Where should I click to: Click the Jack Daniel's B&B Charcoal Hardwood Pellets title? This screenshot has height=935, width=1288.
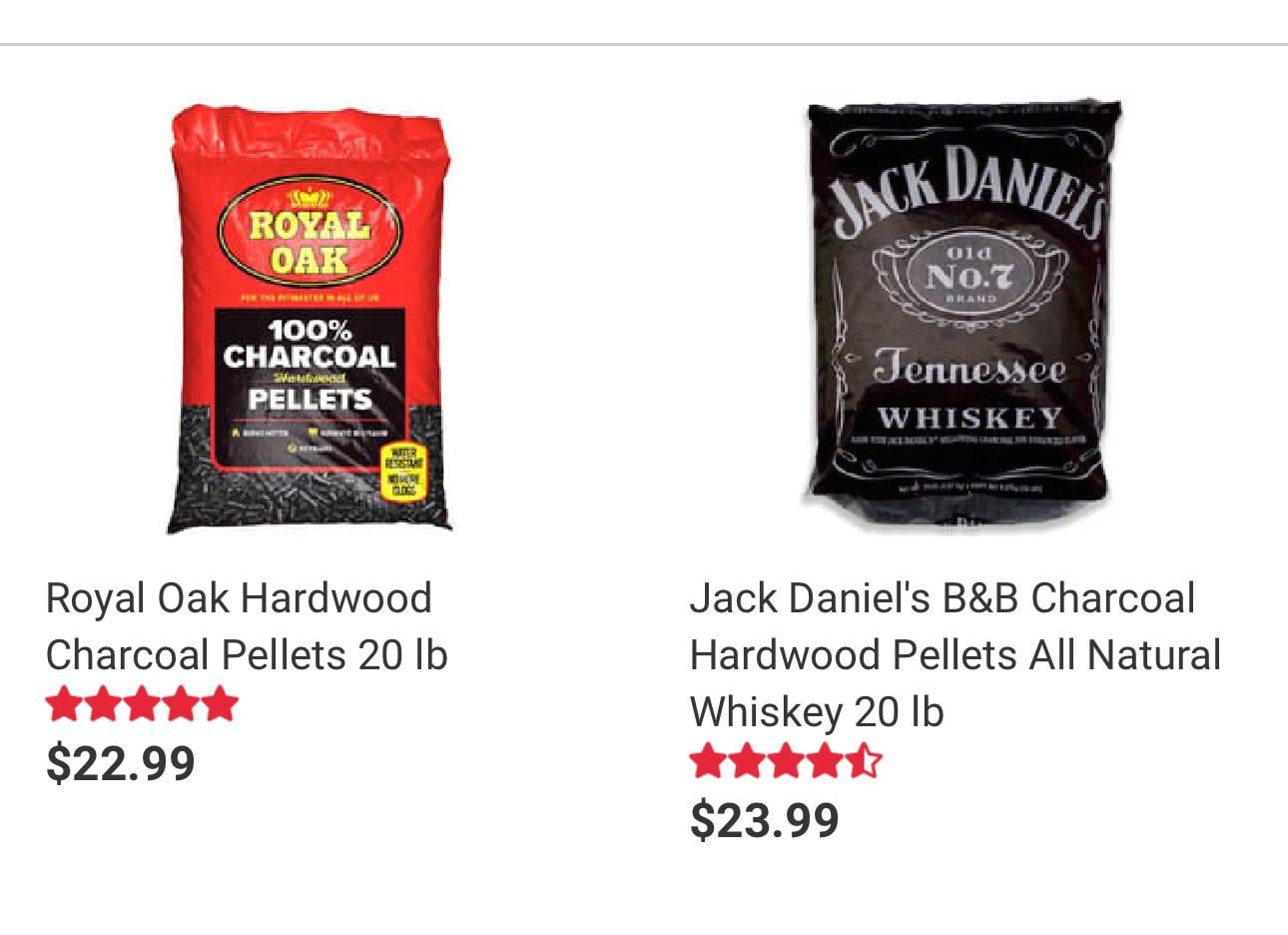pyautogui.click(x=955, y=655)
